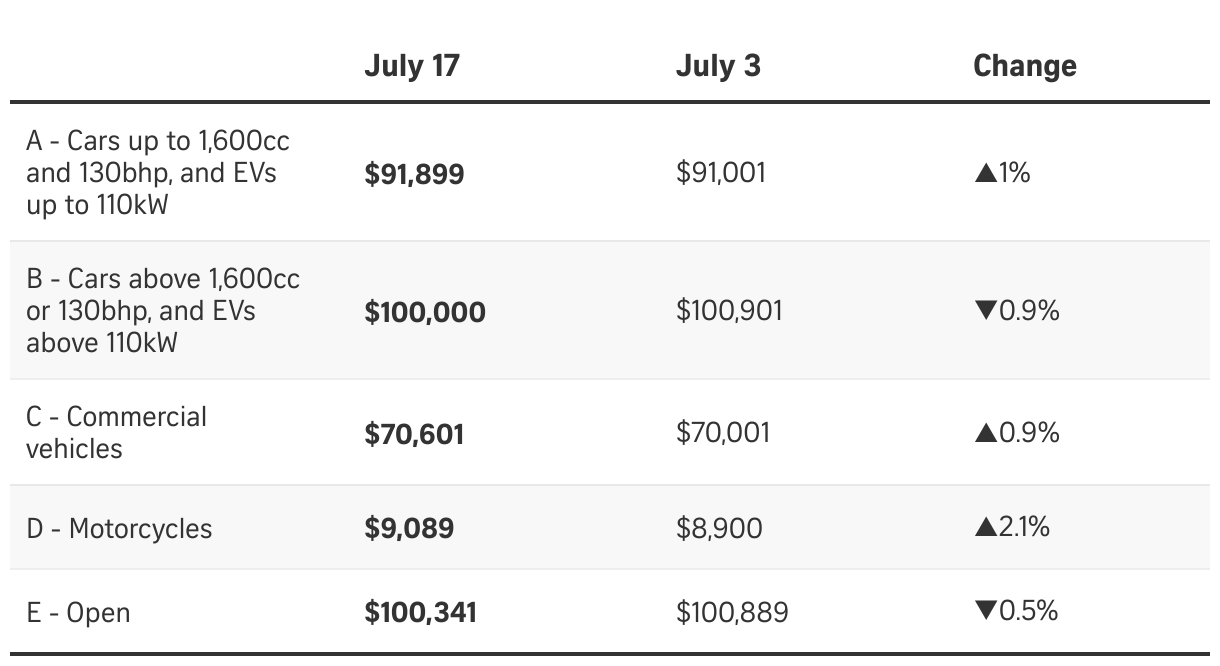
Task: Click the E - Open row label
Action: [78, 612]
